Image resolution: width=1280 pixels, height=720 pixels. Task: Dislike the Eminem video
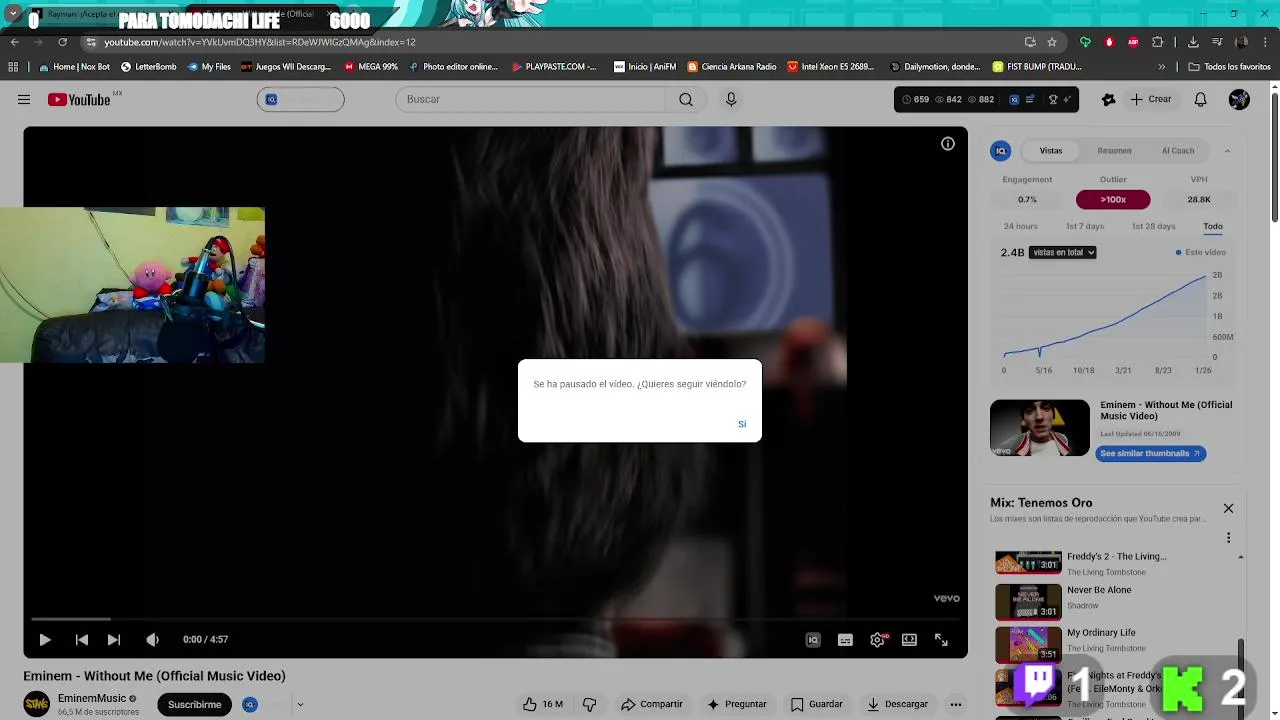[x=590, y=704]
